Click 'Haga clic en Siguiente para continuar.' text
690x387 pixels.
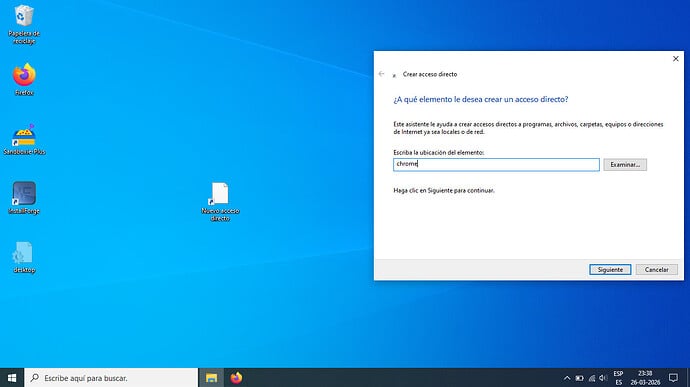[444, 190]
